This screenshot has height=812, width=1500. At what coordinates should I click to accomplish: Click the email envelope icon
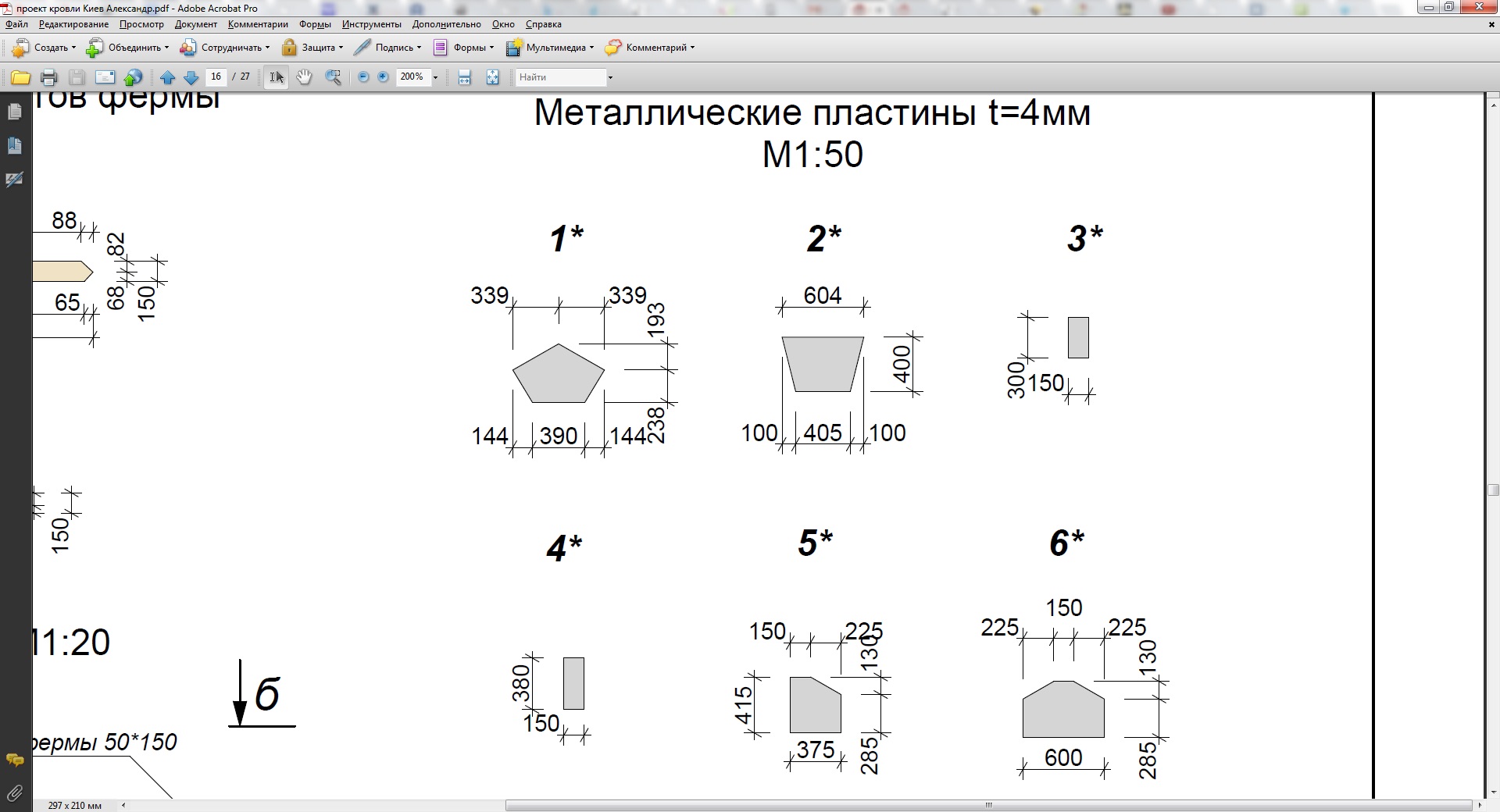tap(105, 77)
